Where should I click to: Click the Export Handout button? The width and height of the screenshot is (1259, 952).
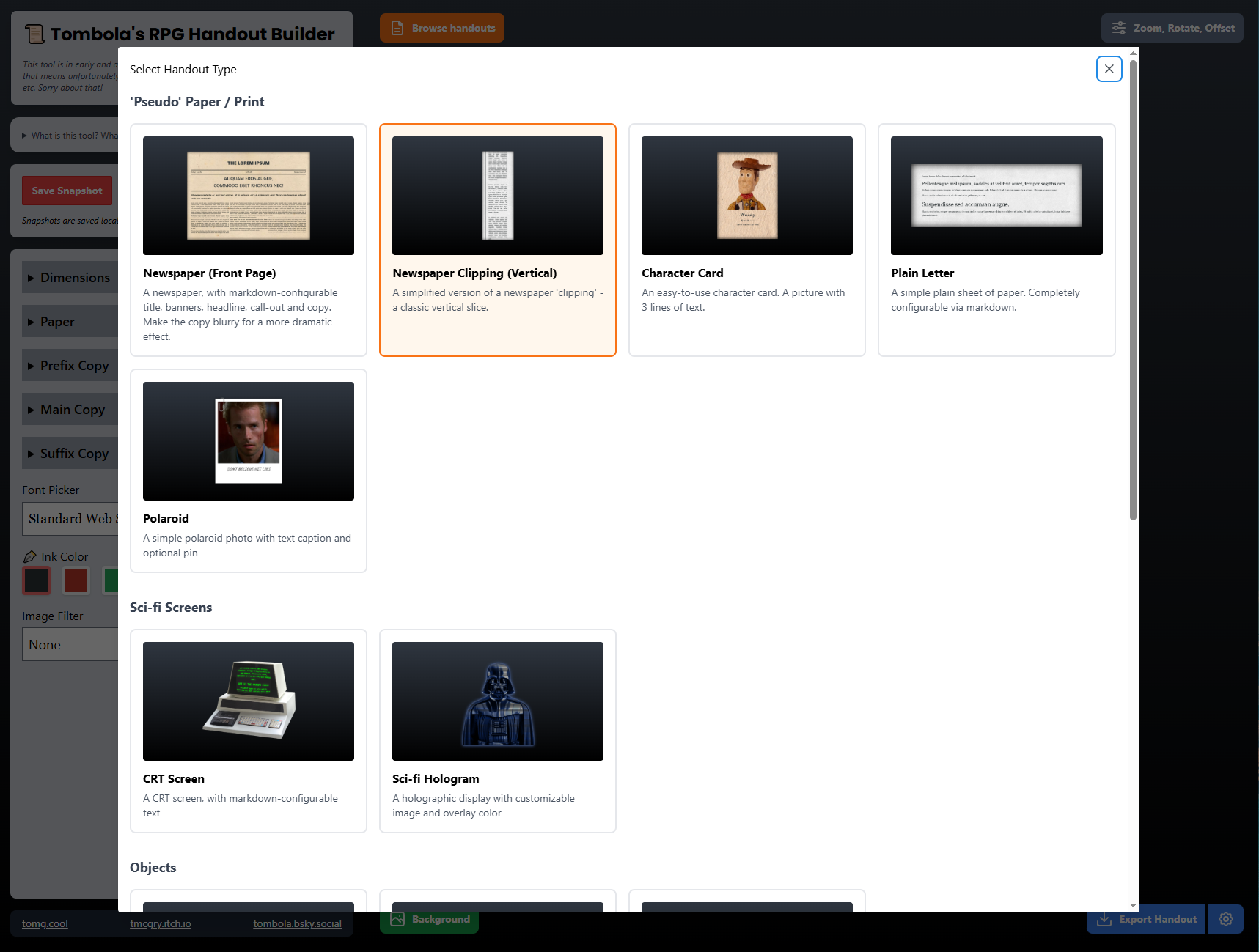(1146, 919)
